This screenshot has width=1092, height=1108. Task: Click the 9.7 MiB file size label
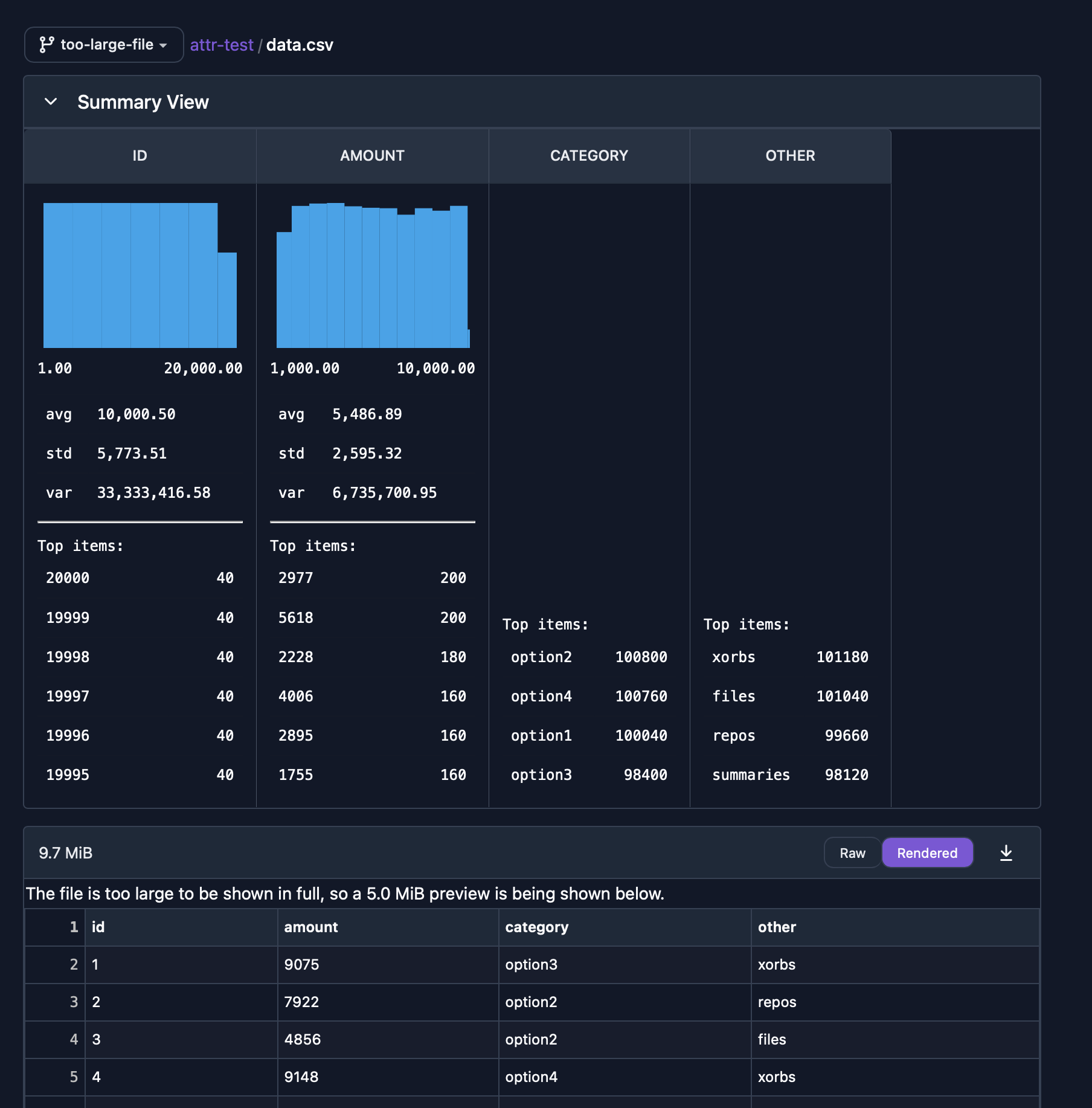(x=66, y=852)
